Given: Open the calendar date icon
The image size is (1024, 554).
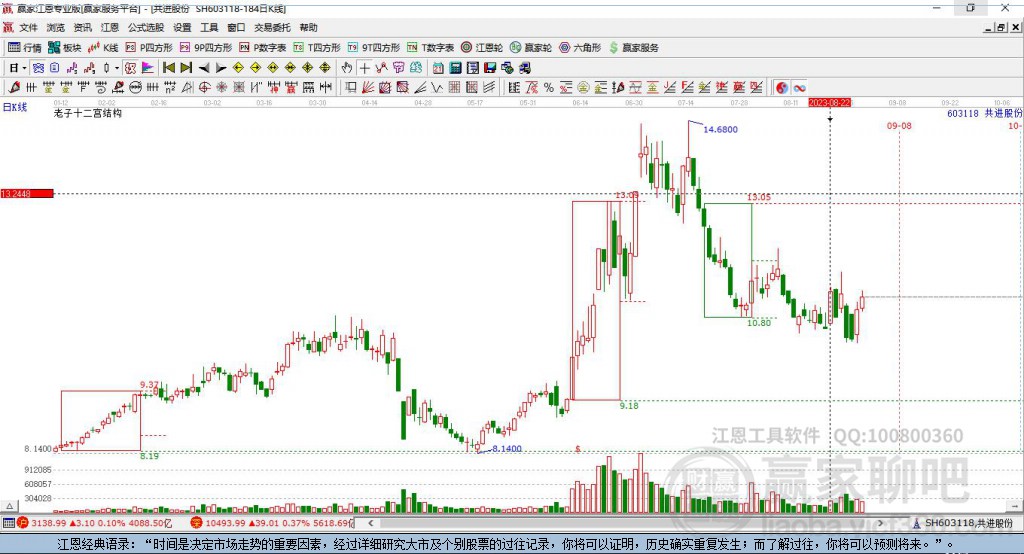Looking at the screenshot, I should [438, 68].
